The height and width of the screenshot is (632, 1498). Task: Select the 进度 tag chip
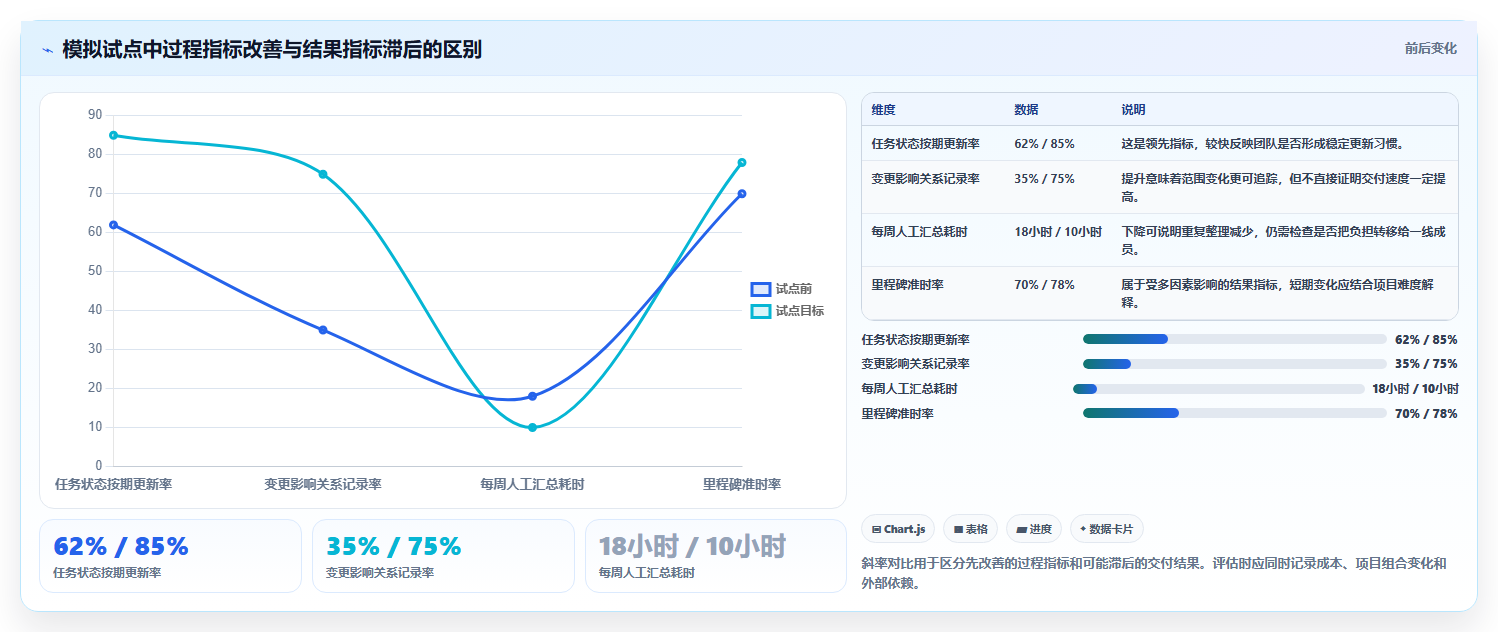[x=1034, y=529]
